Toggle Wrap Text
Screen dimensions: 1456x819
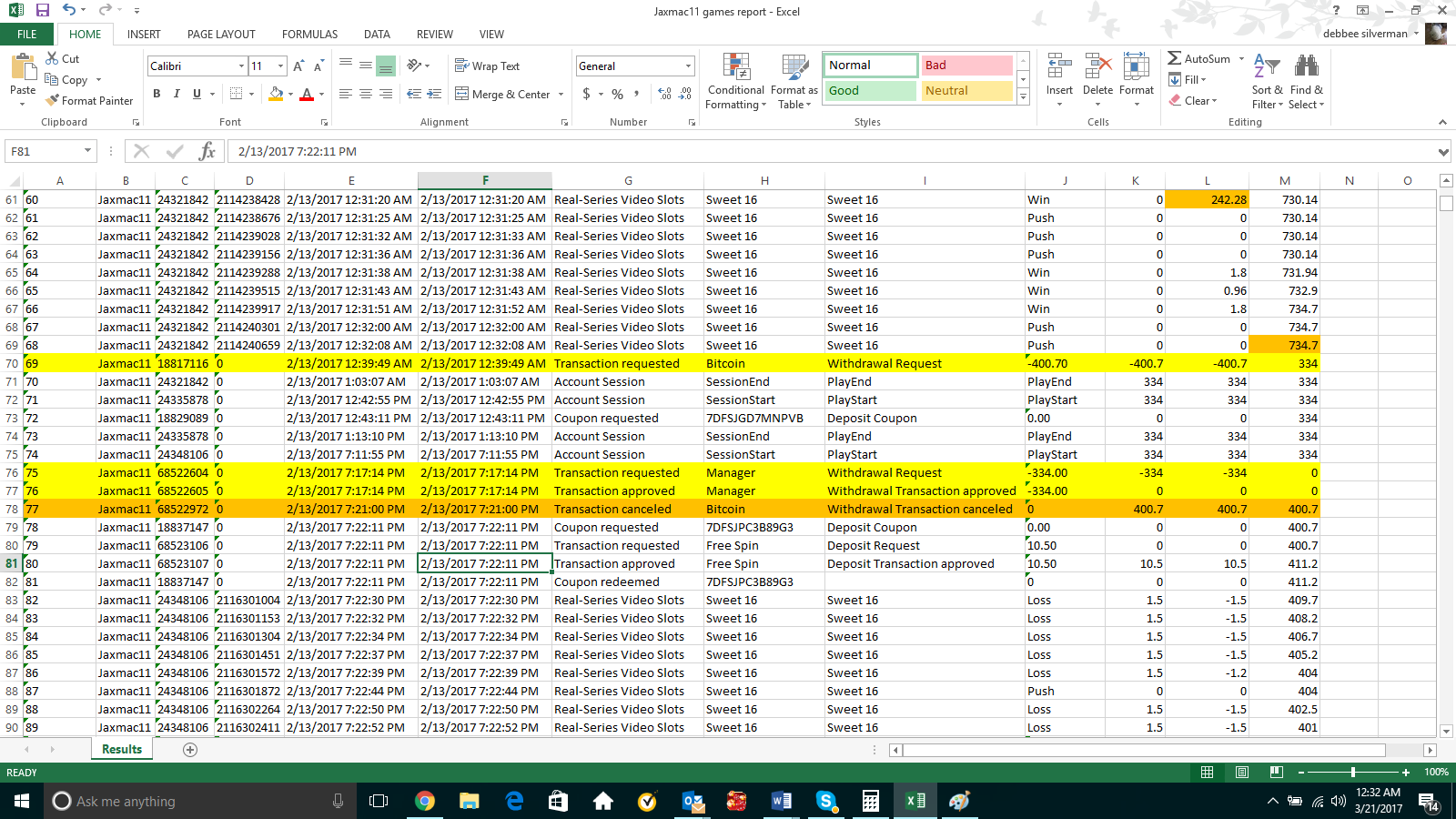click(x=487, y=66)
